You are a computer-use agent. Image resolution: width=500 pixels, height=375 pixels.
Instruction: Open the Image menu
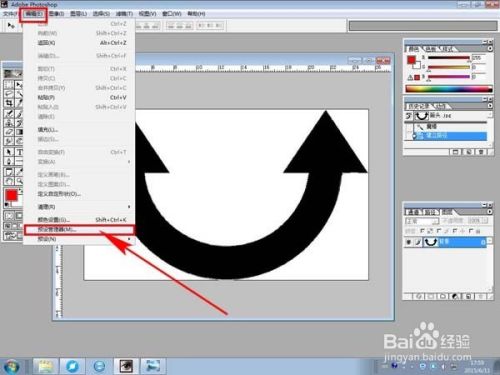[x=56, y=14]
